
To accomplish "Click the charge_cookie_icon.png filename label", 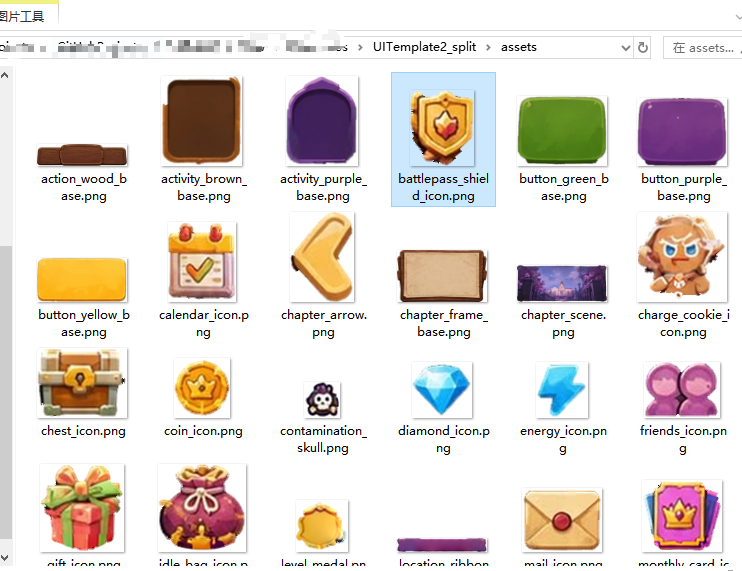I will tap(683, 324).
